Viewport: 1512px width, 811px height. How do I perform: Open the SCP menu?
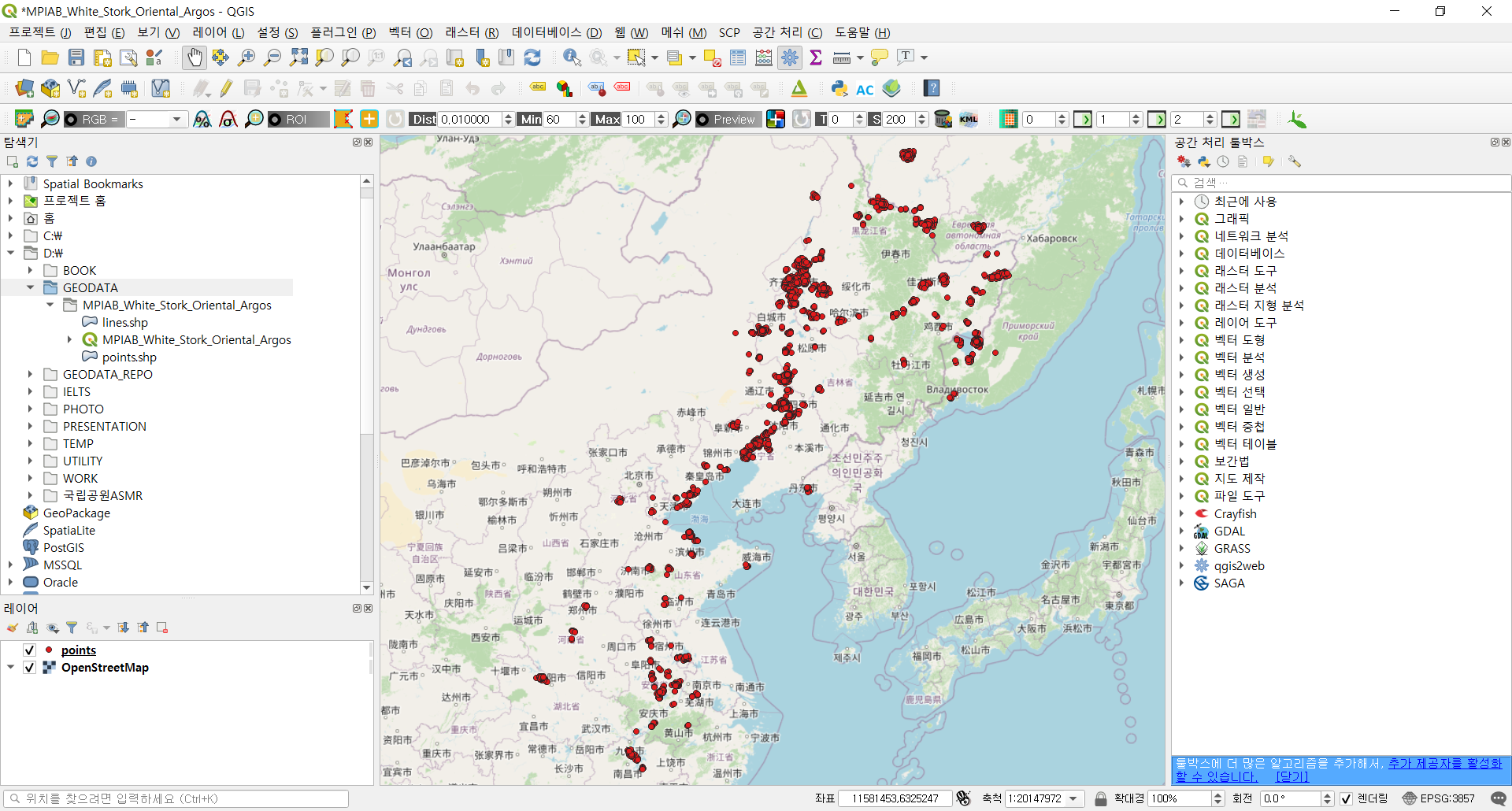pos(729,32)
